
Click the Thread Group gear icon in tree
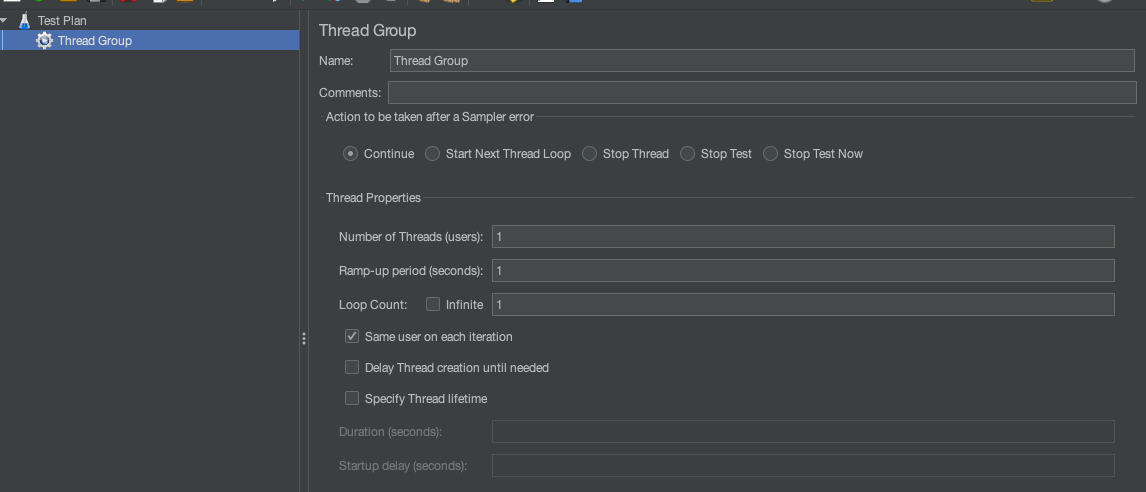[45, 41]
